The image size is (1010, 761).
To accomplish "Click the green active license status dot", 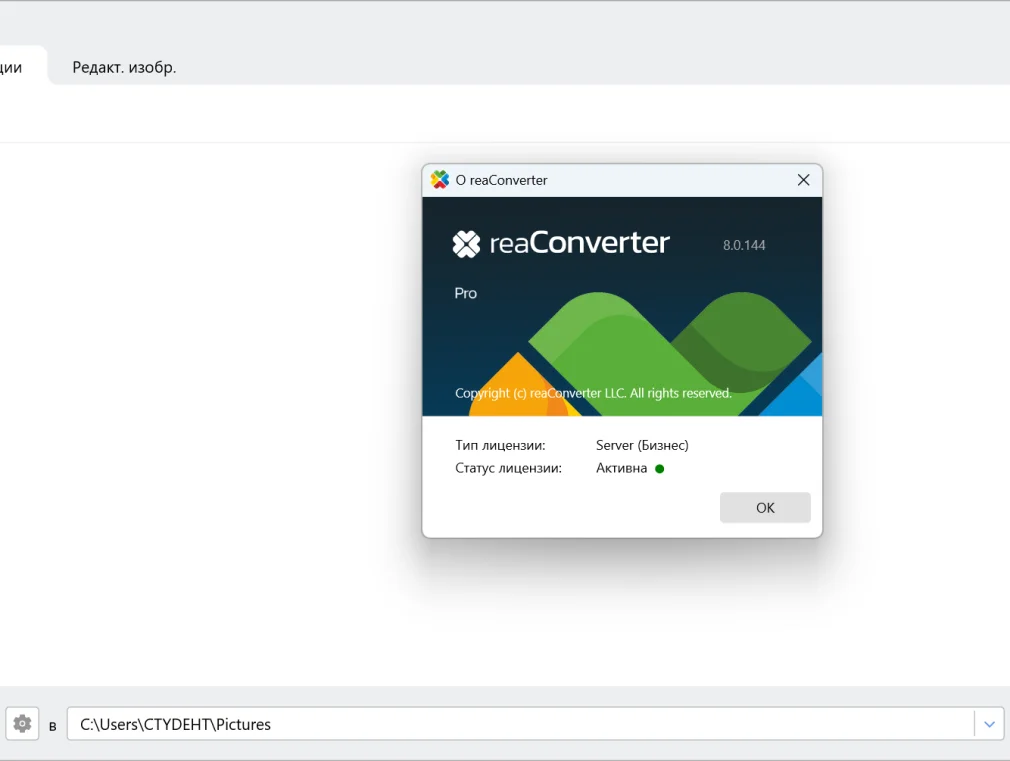I will click(x=660, y=468).
